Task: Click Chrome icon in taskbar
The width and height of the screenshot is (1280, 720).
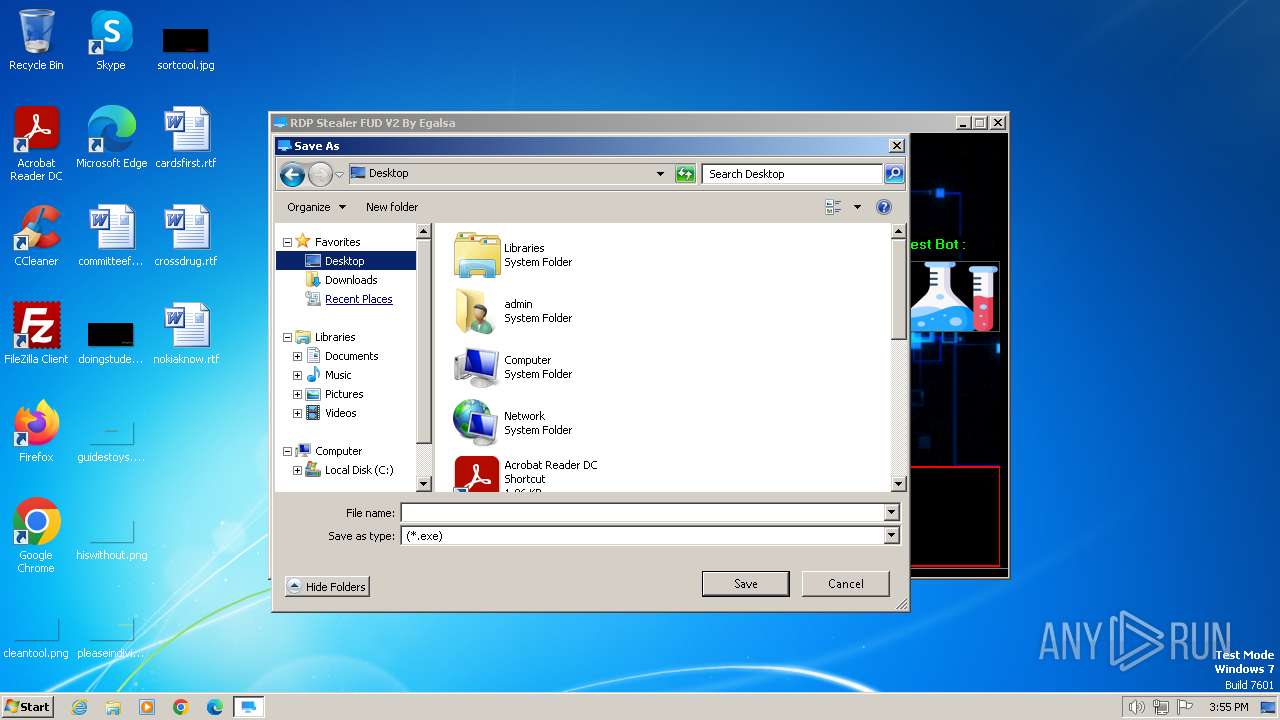Action: tap(181, 707)
